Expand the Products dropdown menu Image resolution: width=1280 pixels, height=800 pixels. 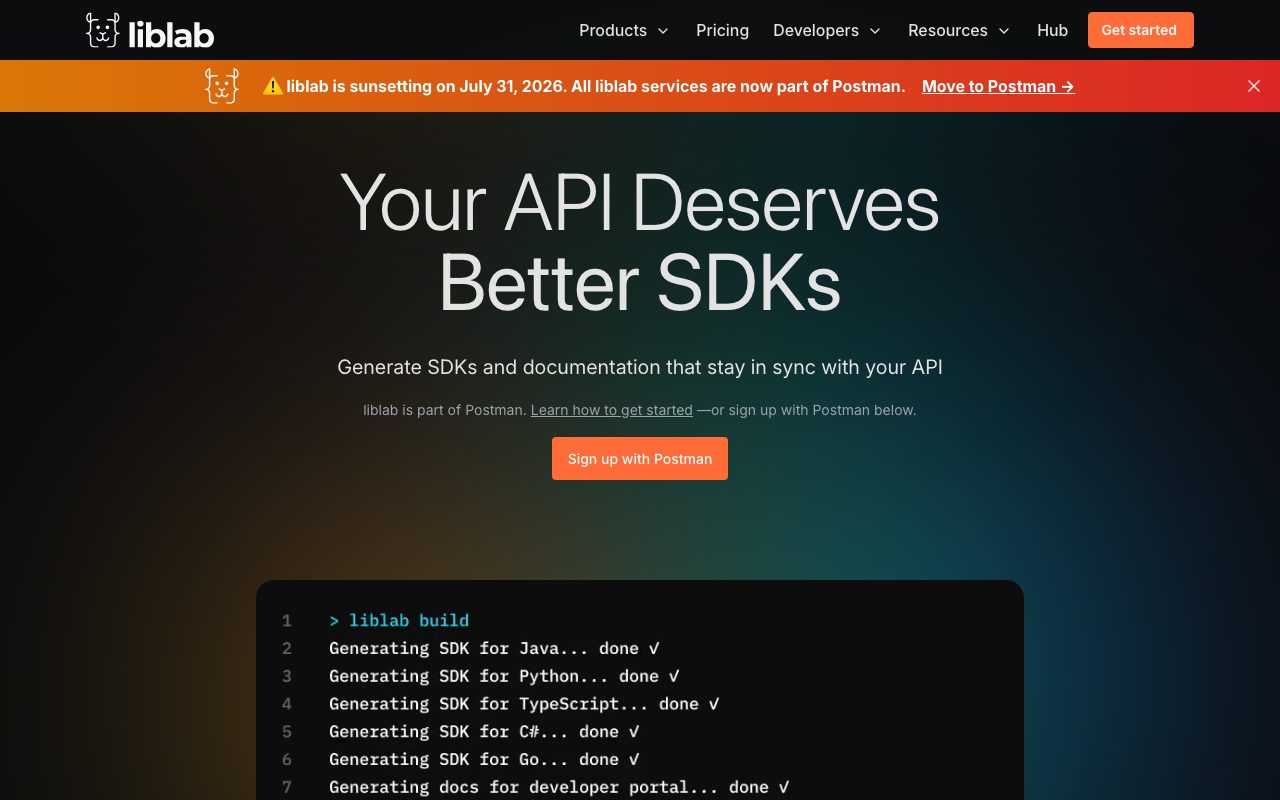624,30
